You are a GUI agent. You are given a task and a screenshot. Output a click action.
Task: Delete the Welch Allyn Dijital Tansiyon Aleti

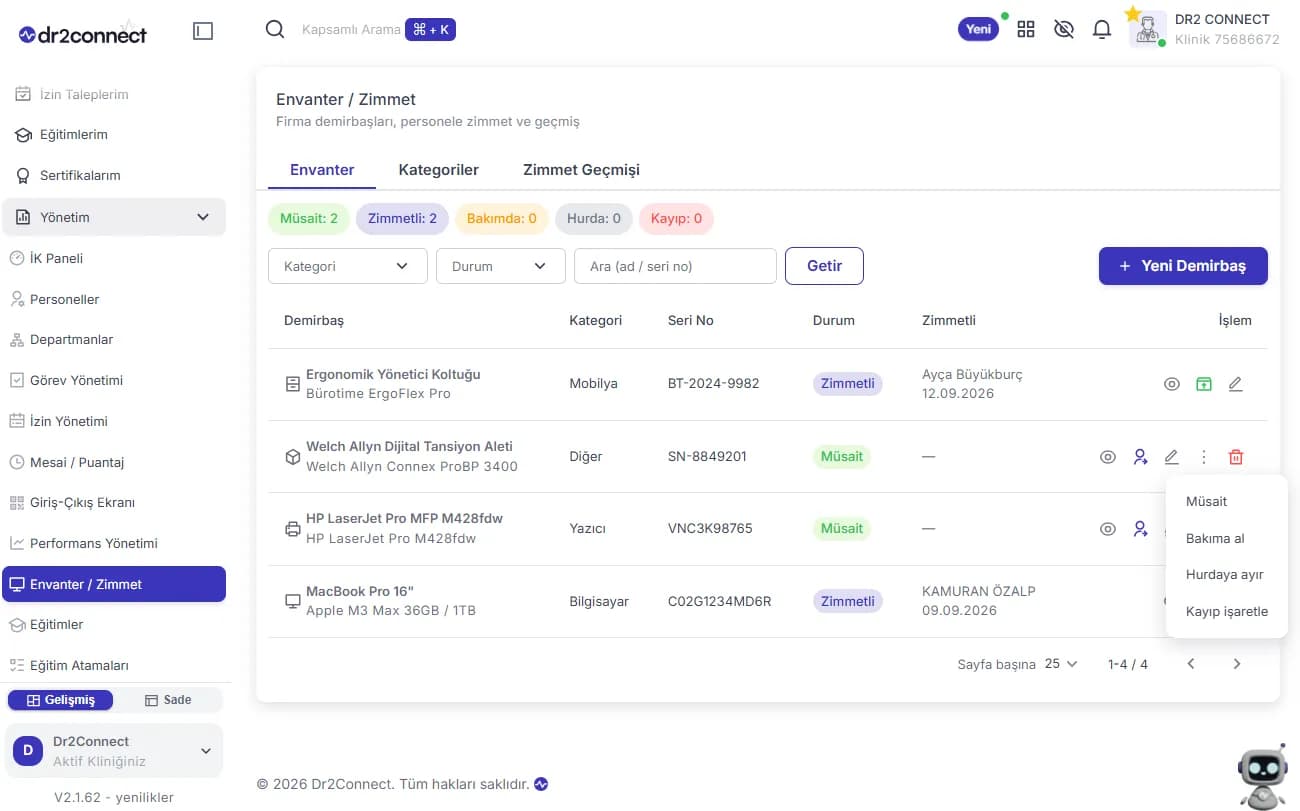(x=1236, y=457)
